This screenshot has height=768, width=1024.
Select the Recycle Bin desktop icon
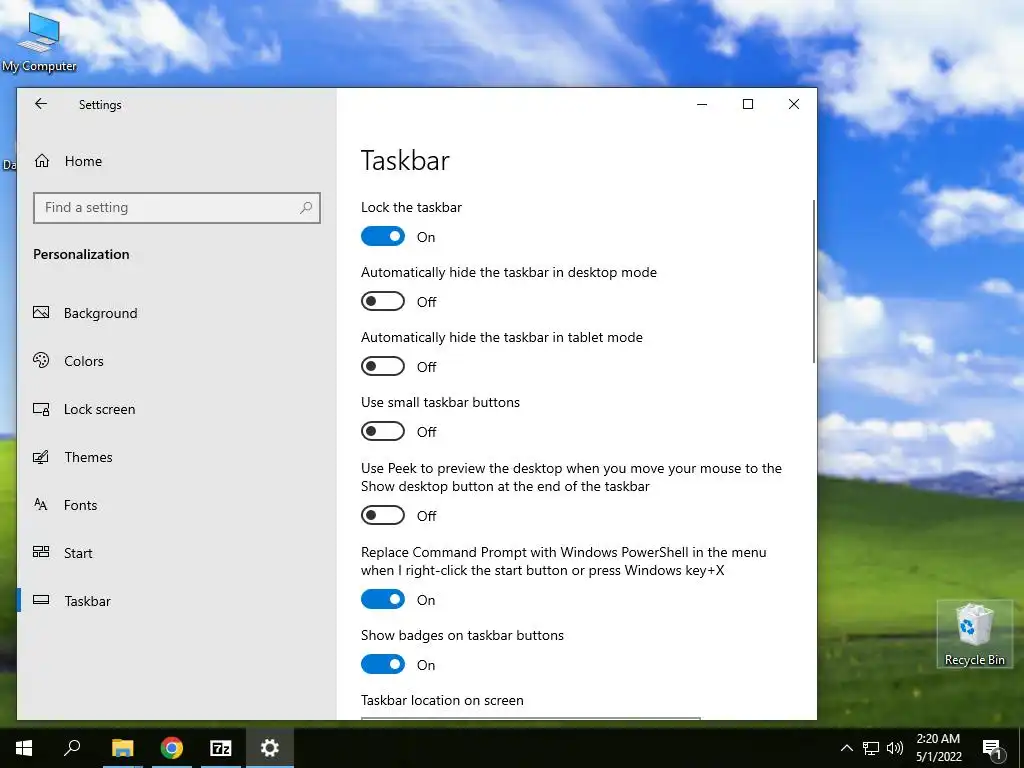(x=974, y=633)
